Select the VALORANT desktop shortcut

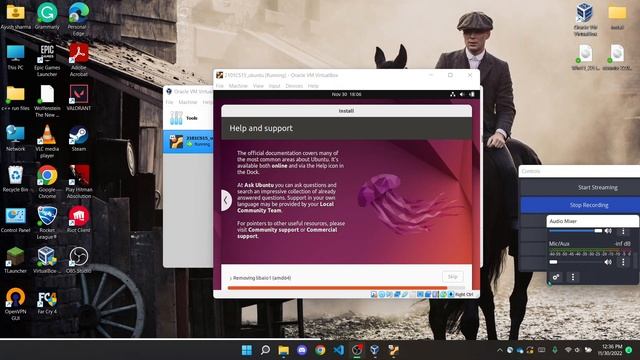click(78, 98)
